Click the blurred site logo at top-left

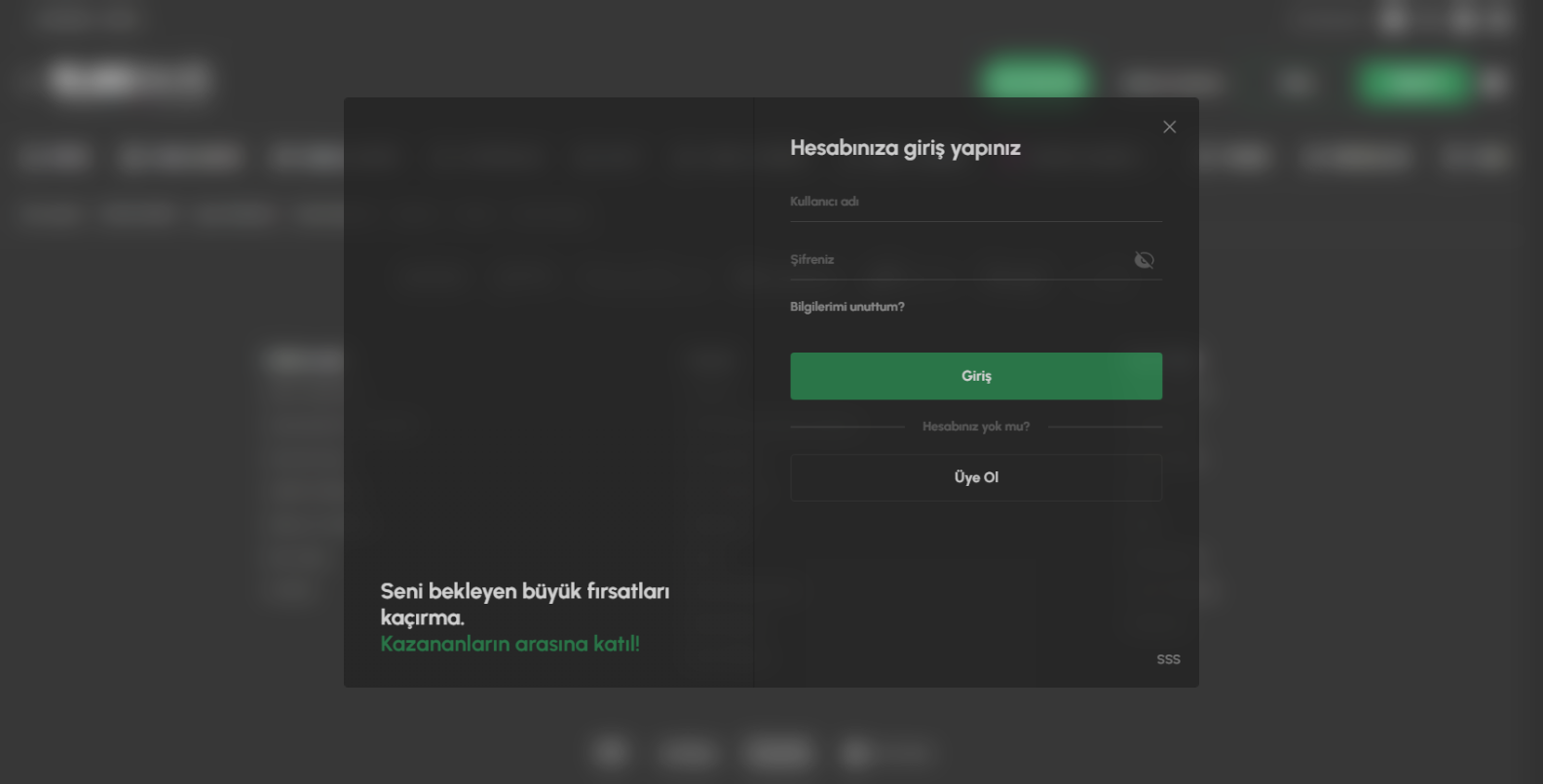(130, 80)
